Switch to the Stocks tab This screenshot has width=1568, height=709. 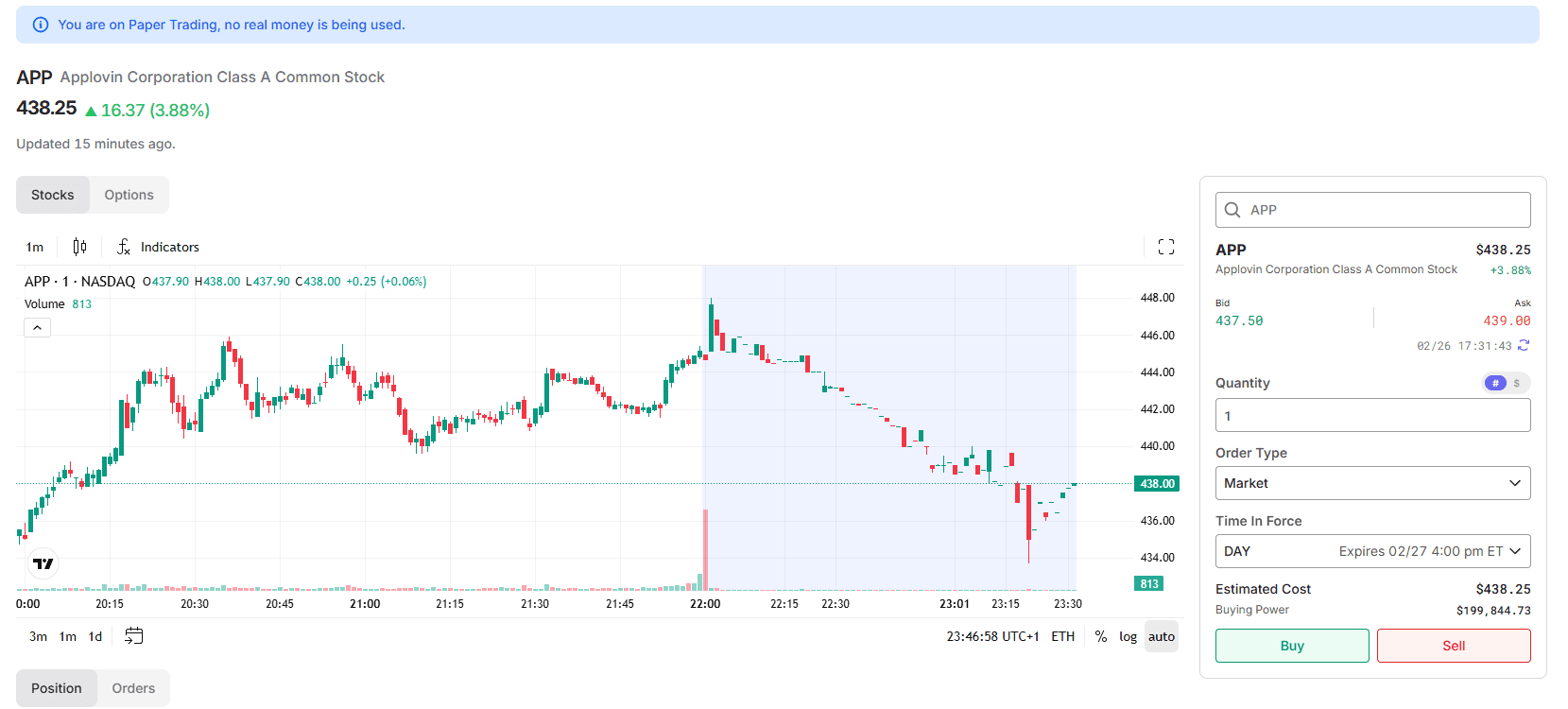click(53, 195)
